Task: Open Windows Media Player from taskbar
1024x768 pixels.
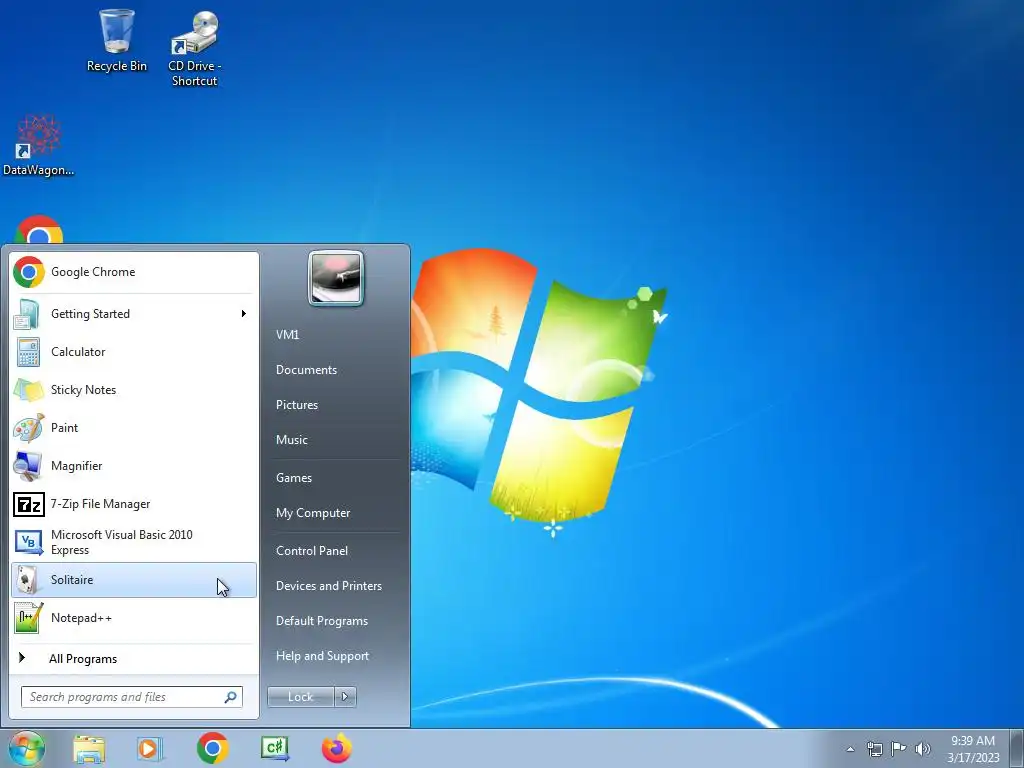Action: tap(150, 748)
